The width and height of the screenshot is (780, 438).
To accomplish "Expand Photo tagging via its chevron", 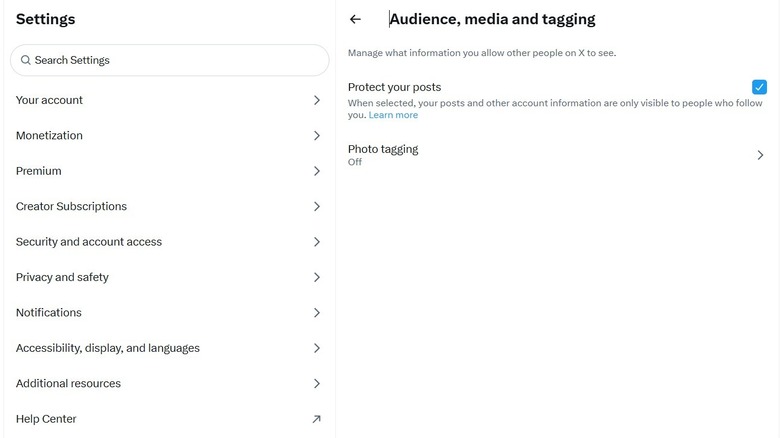I will [x=760, y=155].
